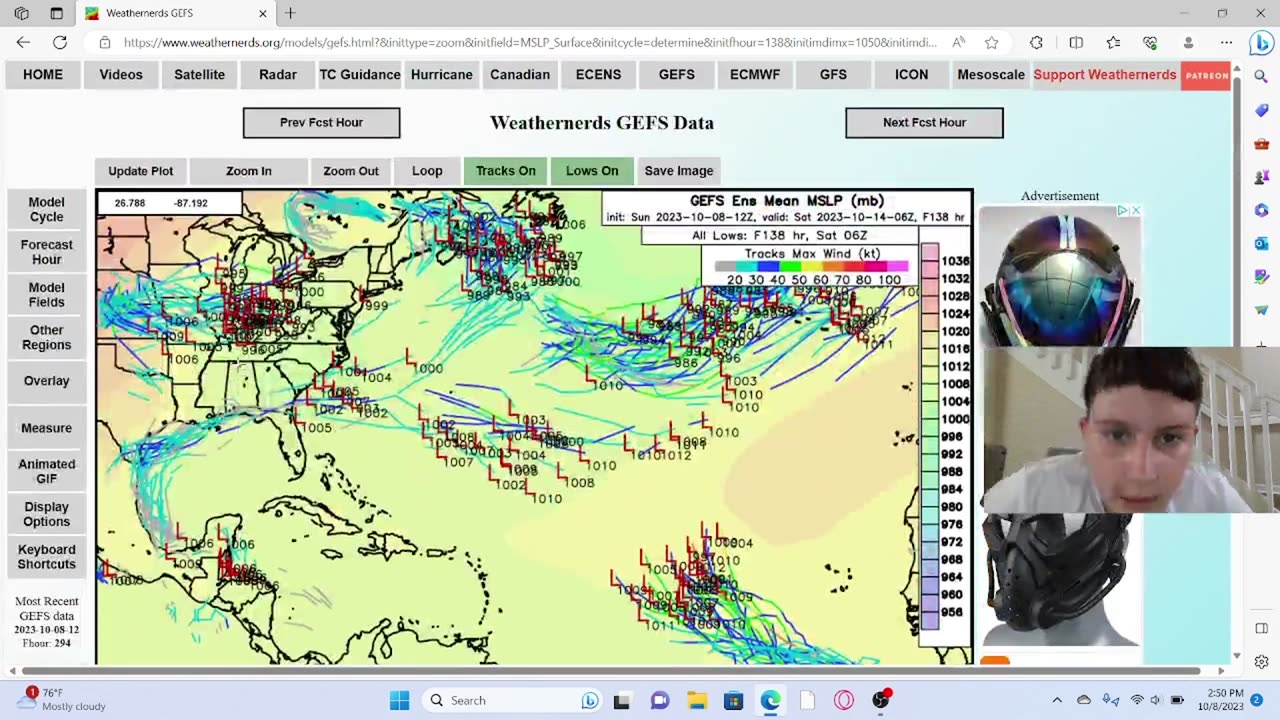
Task: Open the Radar menu item
Action: tap(277, 75)
